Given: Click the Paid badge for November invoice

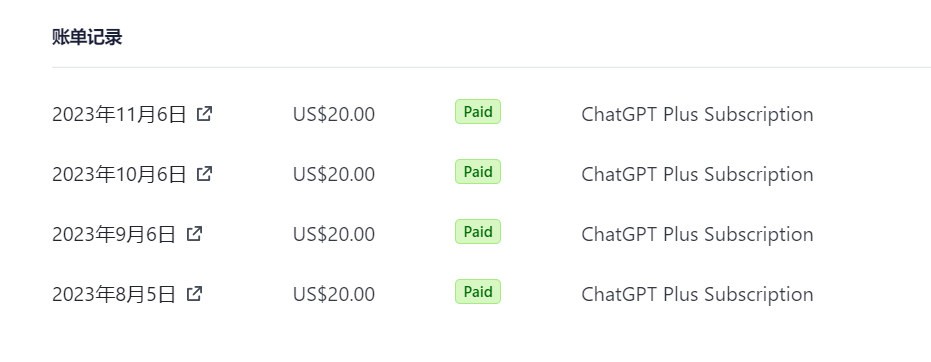Looking at the screenshot, I should click(478, 112).
